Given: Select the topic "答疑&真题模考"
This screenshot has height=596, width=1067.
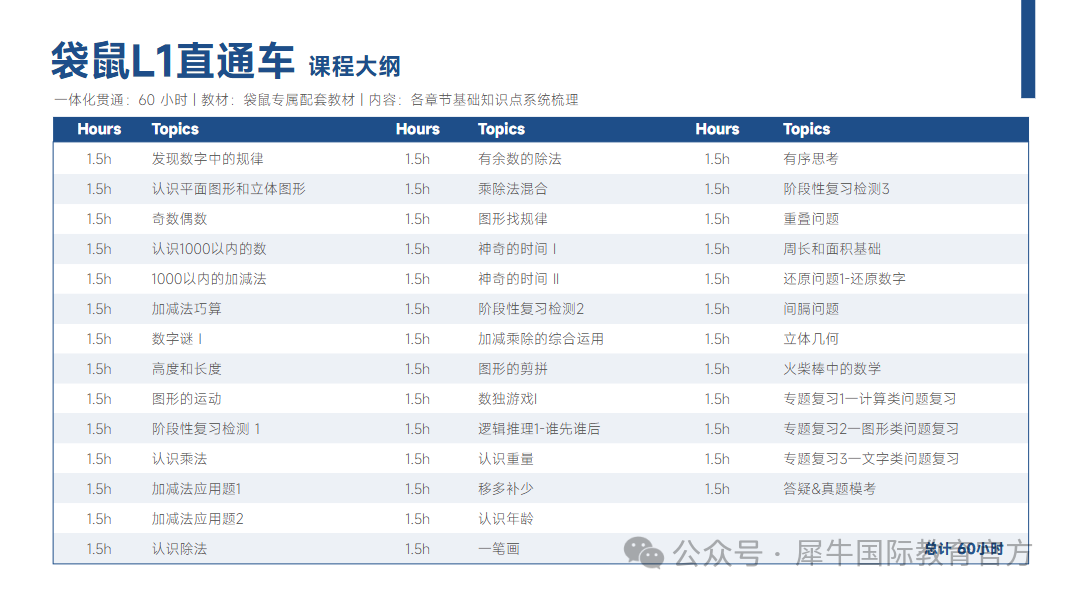Looking at the screenshot, I should (x=830, y=489).
